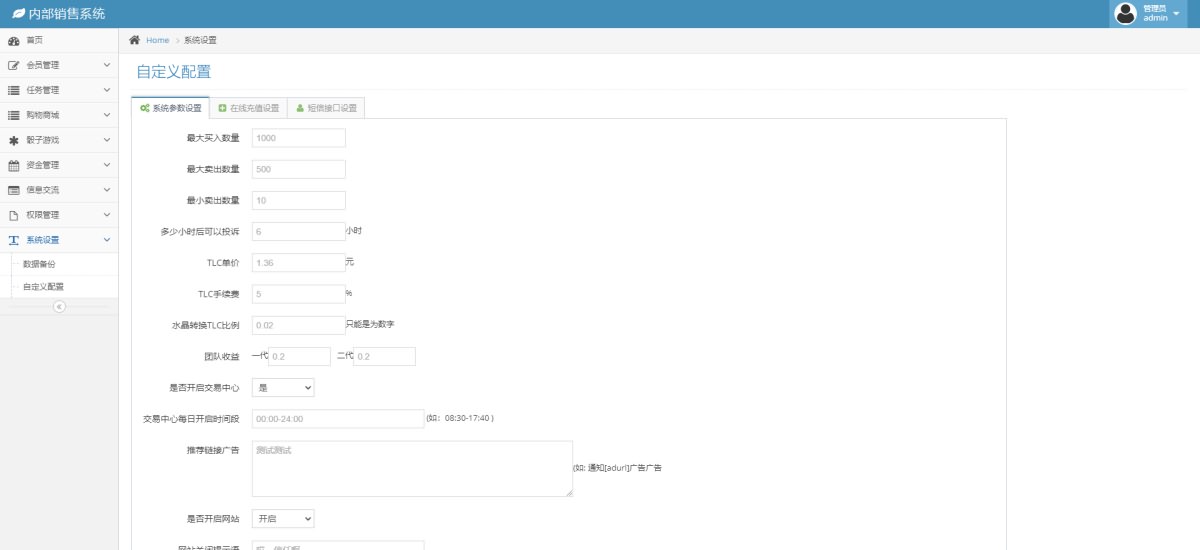Click the 自定义配置 page heading
The height and width of the screenshot is (550, 1200).
tap(174, 72)
